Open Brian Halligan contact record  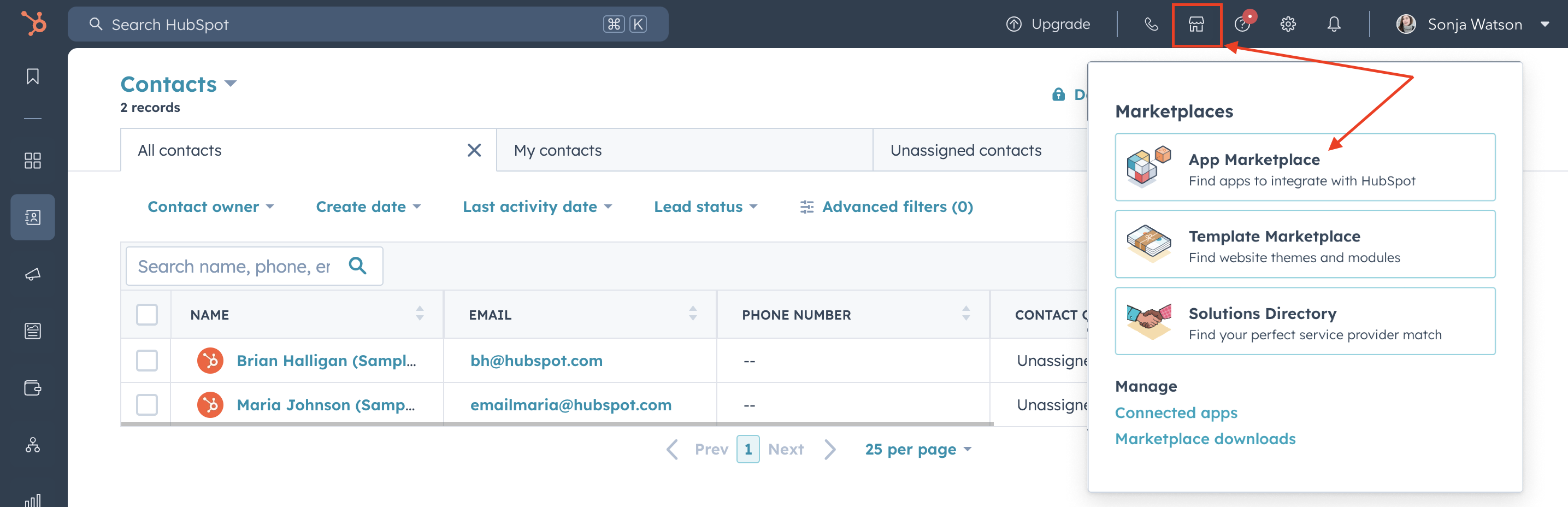point(326,361)
